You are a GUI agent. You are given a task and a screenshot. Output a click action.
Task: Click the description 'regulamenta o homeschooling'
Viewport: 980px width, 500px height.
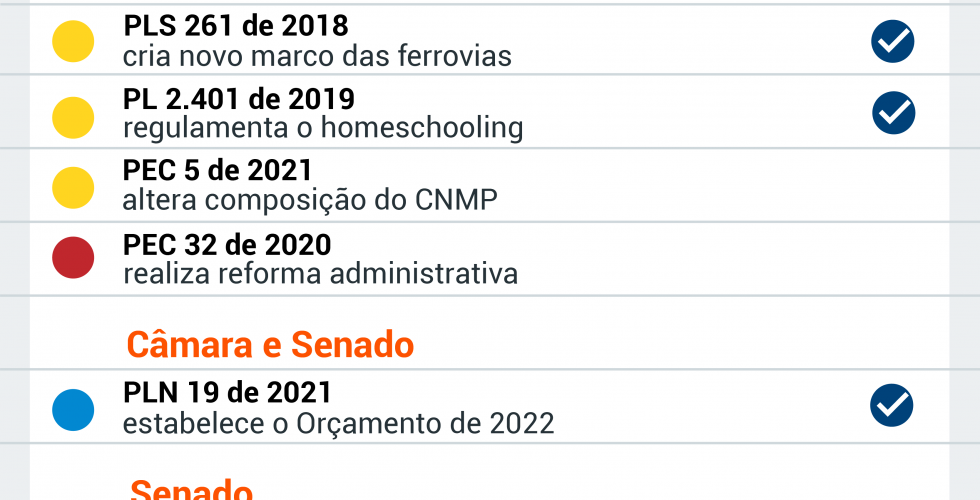[x=323, y=128]
